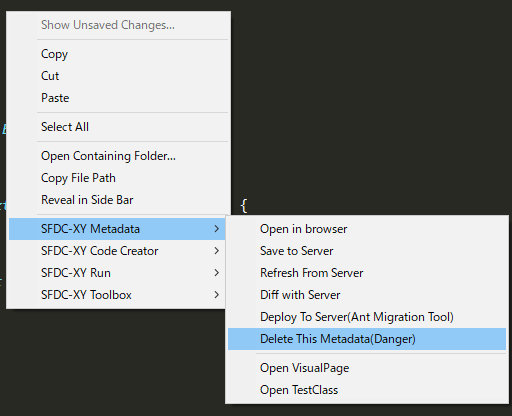Viewport: 512px width, 416px height.
Task: Expand SFDC-XY Metadata submenu arrow
Action: pyautogui.click(x=217, y=229)
